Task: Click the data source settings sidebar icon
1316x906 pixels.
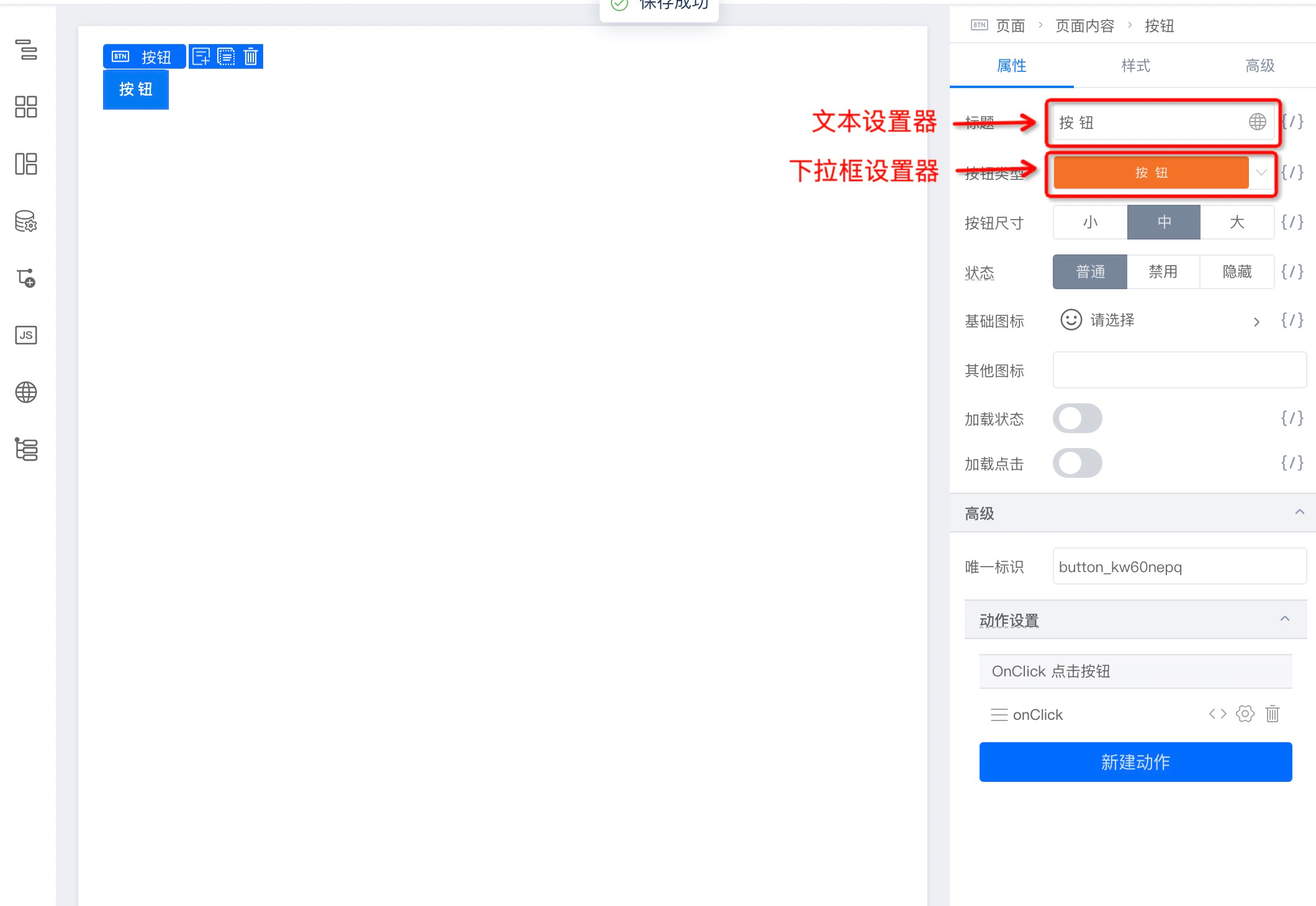Action: 26,221
